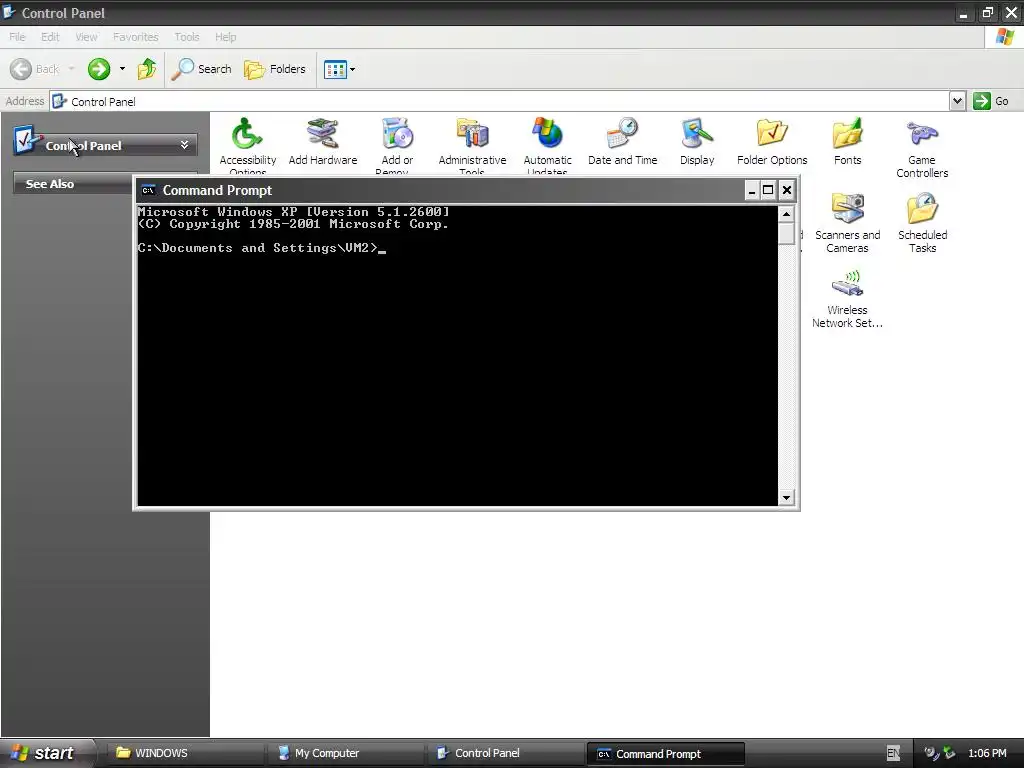The width and height of the screenshot is (1024, 768).
Task: Open the View menu
Action: pyautogui.click(x=86, y=37)
